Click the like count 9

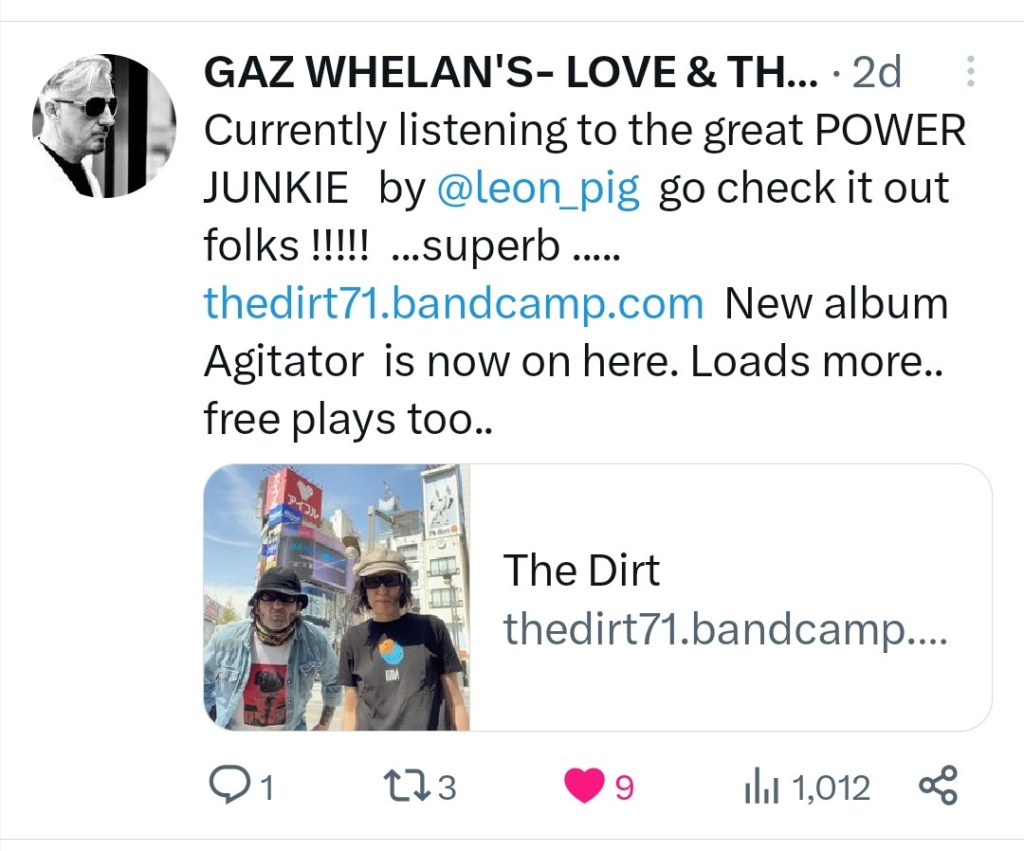click(624, 788)
